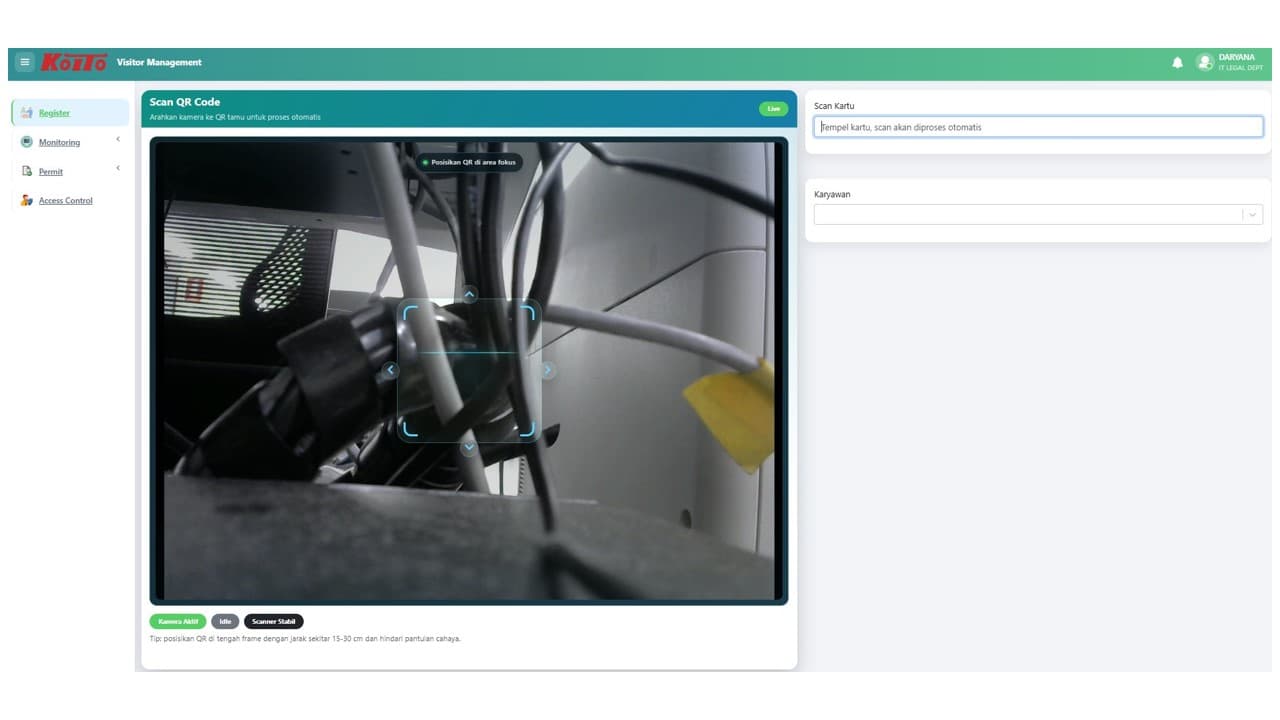Click the Karyawan label

832,194
